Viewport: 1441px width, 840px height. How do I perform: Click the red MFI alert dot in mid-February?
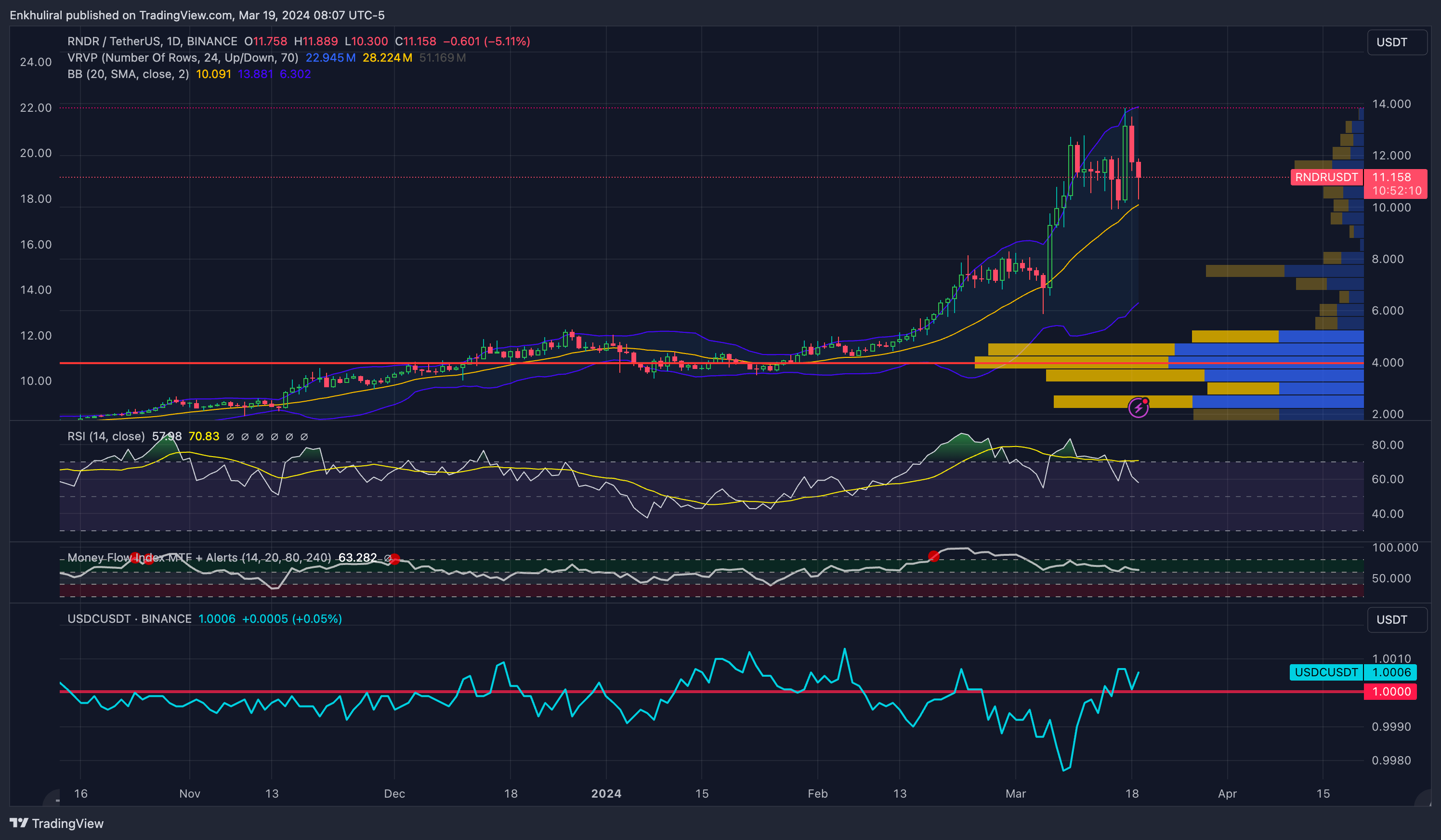[933, 556]
